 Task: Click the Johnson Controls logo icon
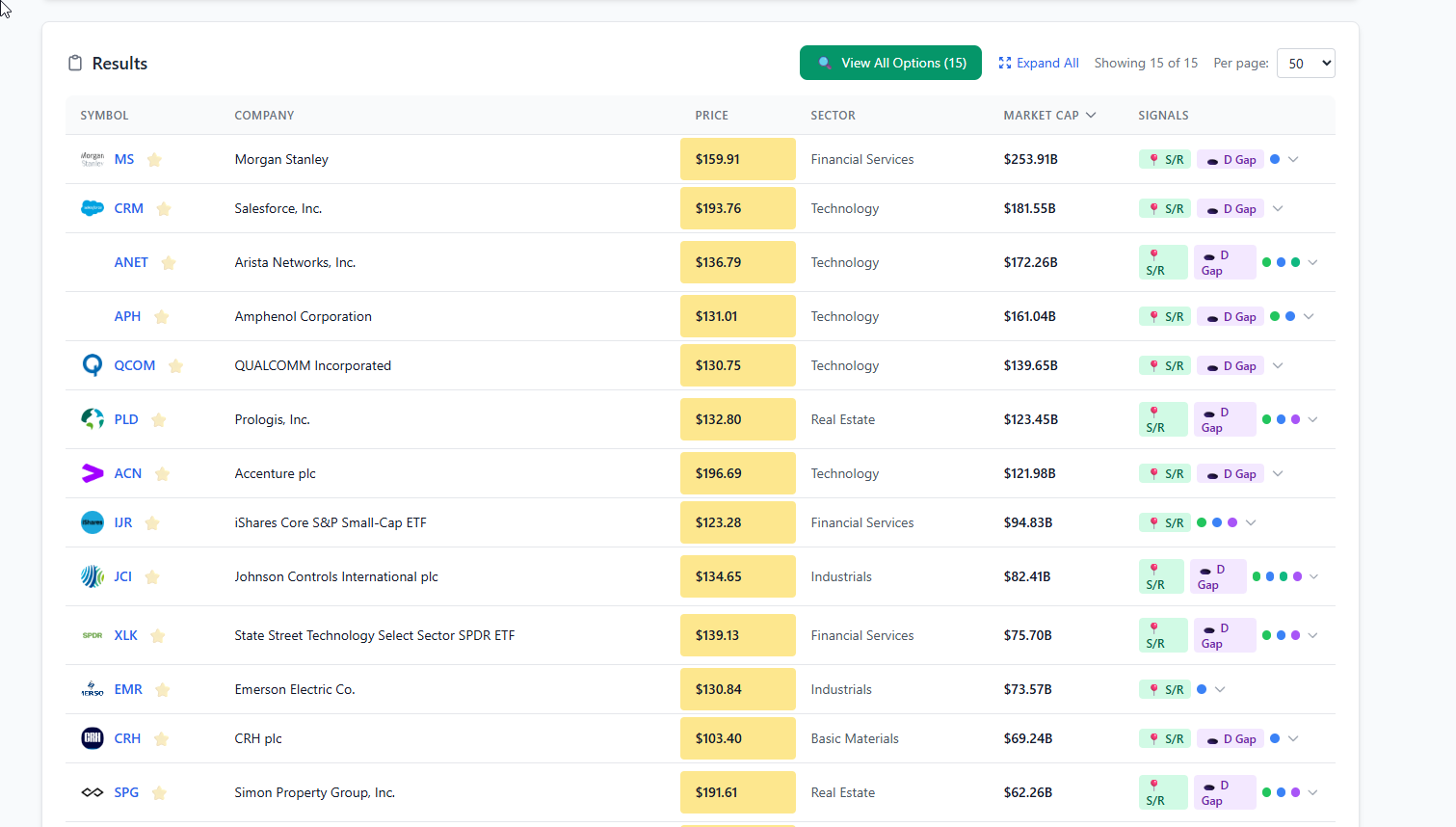[93, 576]
